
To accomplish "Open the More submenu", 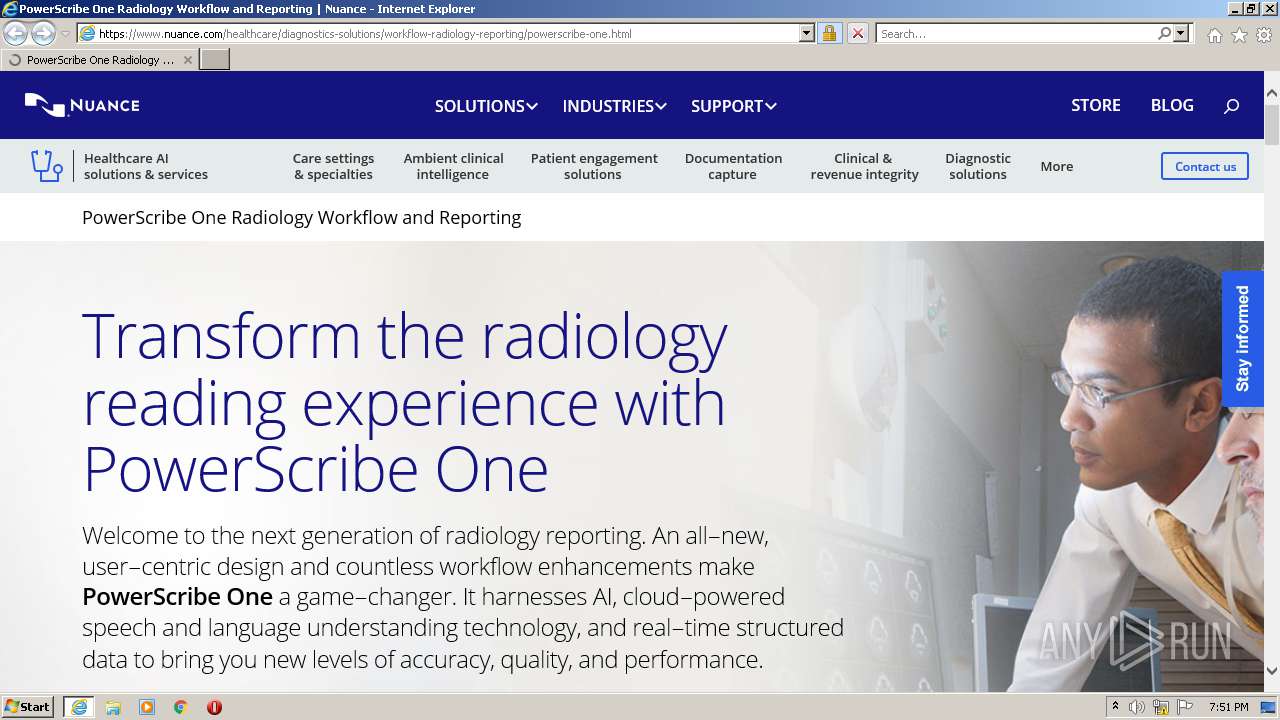I will tap(1056, 166).
